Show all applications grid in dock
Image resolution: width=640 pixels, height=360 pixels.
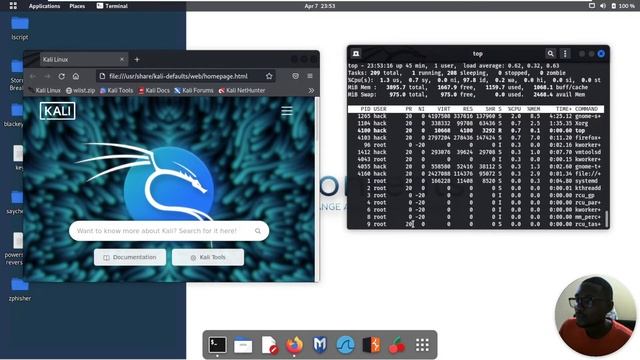click(422, 345)
